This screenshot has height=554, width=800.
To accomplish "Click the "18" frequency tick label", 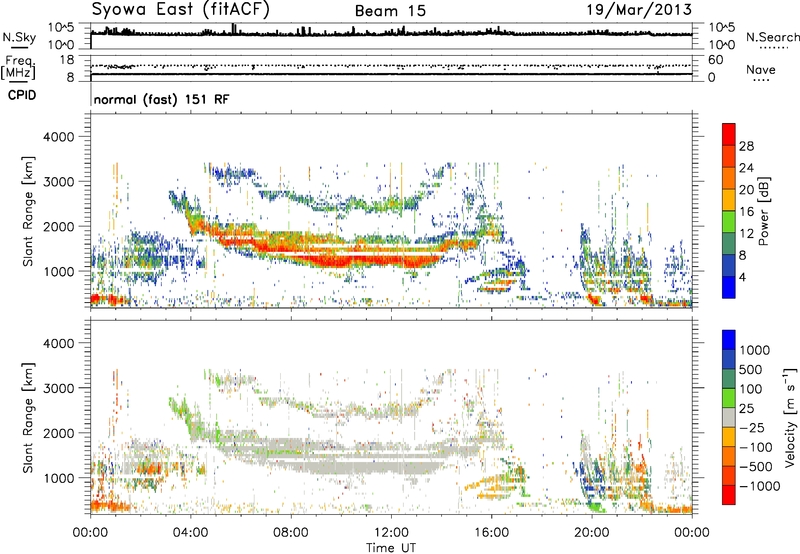I will (66, 60).
